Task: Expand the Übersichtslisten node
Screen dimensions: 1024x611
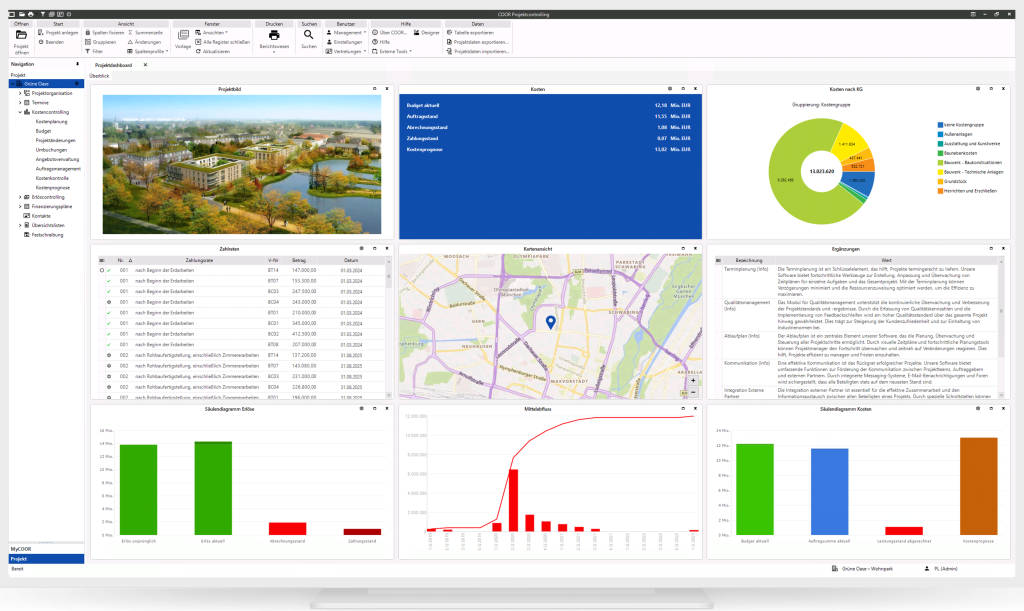Action: [20, 225]
